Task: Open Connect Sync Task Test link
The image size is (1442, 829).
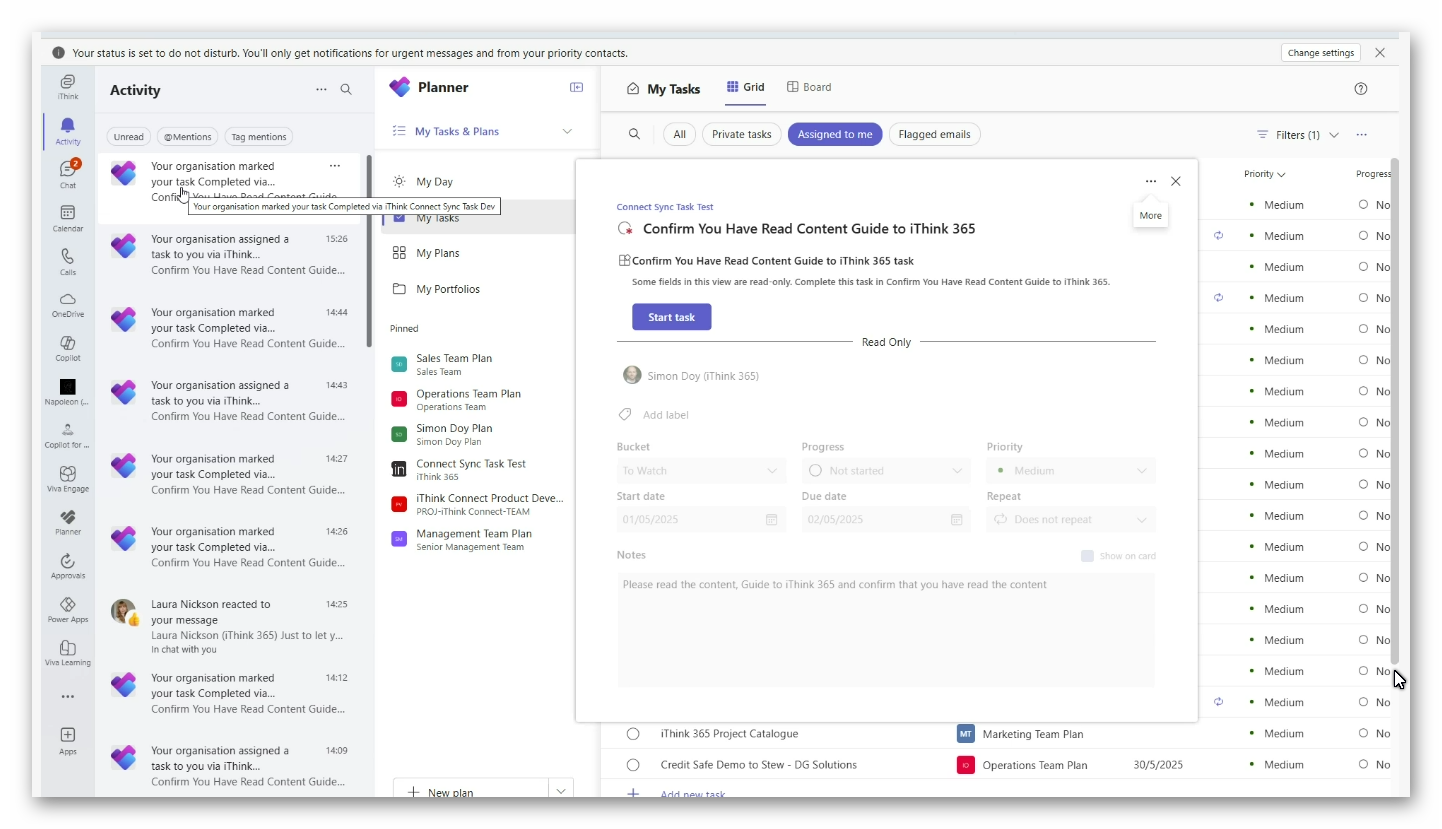Action: (x=665, y=207)
